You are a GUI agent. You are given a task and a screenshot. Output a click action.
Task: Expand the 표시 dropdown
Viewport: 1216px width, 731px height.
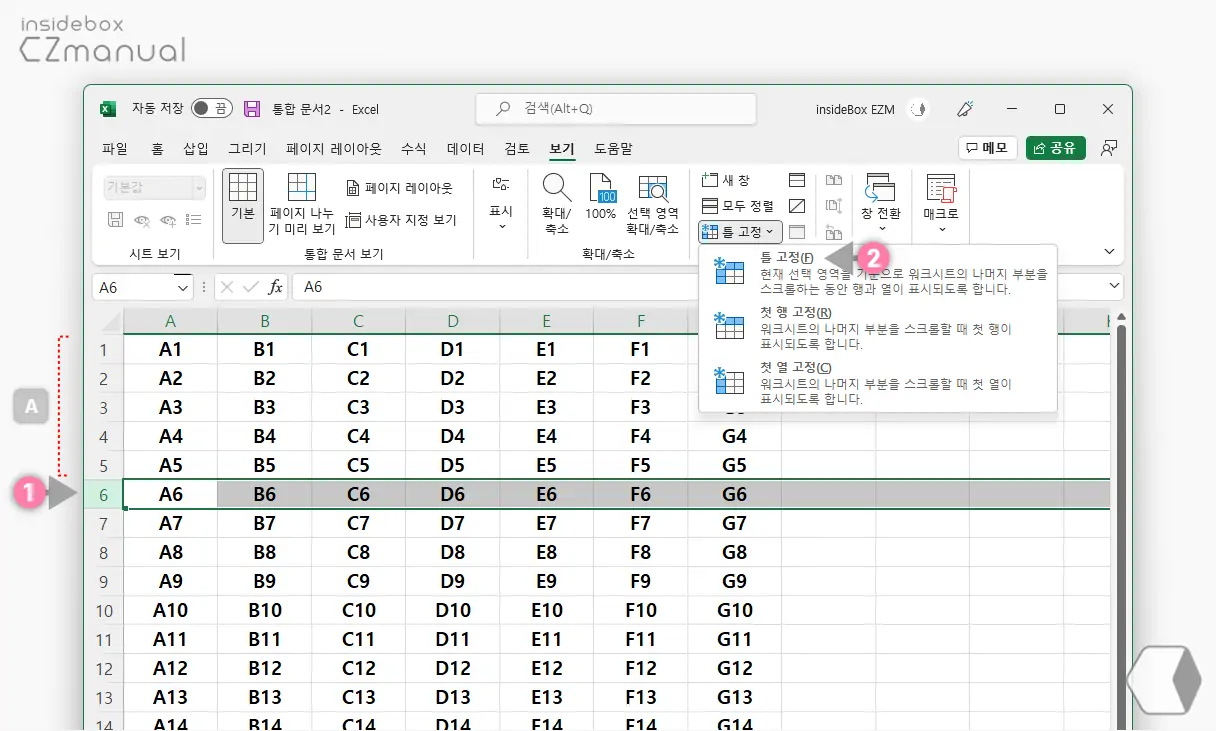click(x=501, y=204)
